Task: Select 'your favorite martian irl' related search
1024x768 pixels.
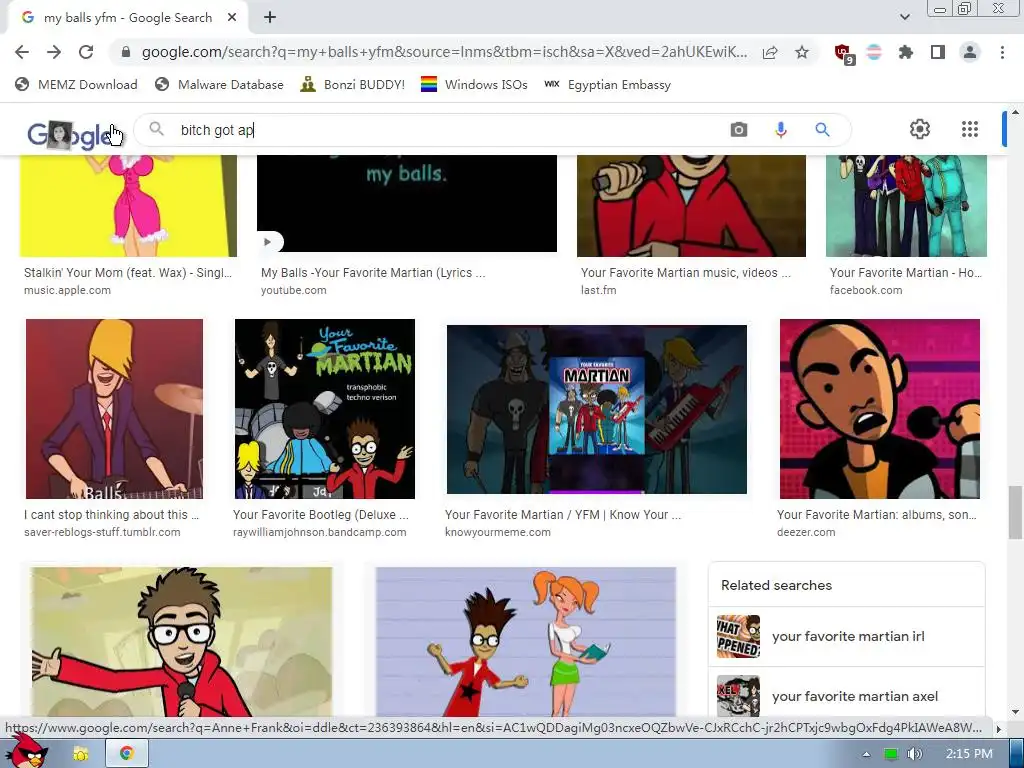Action: coord(846,636)
